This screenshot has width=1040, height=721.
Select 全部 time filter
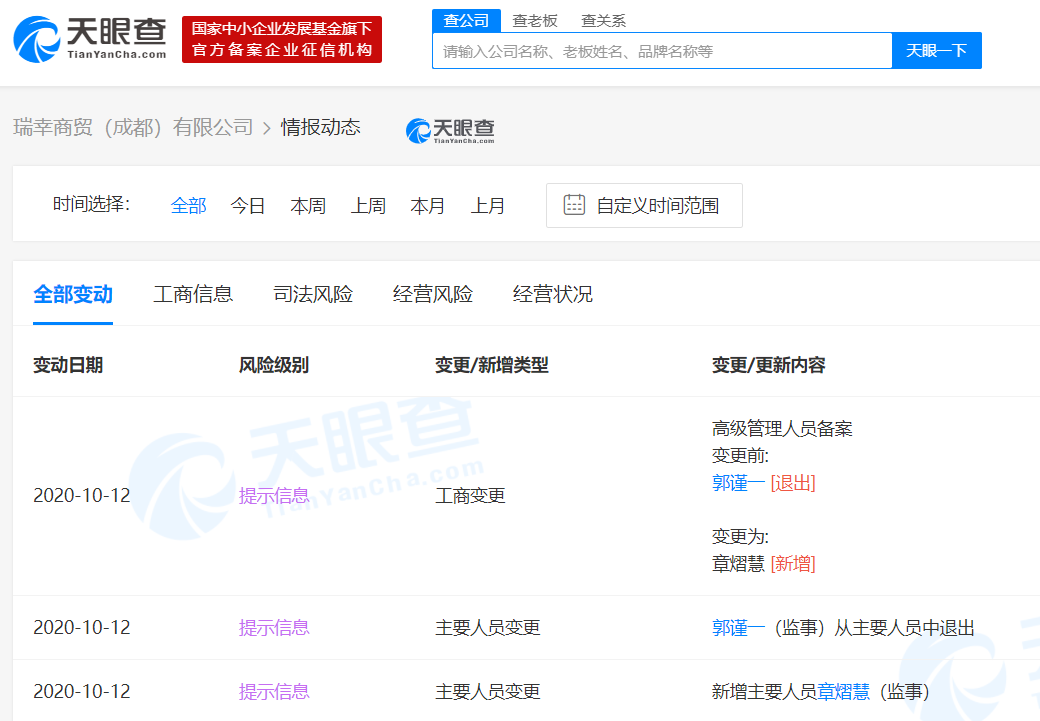pyautogui.click(x=188, y=205)
